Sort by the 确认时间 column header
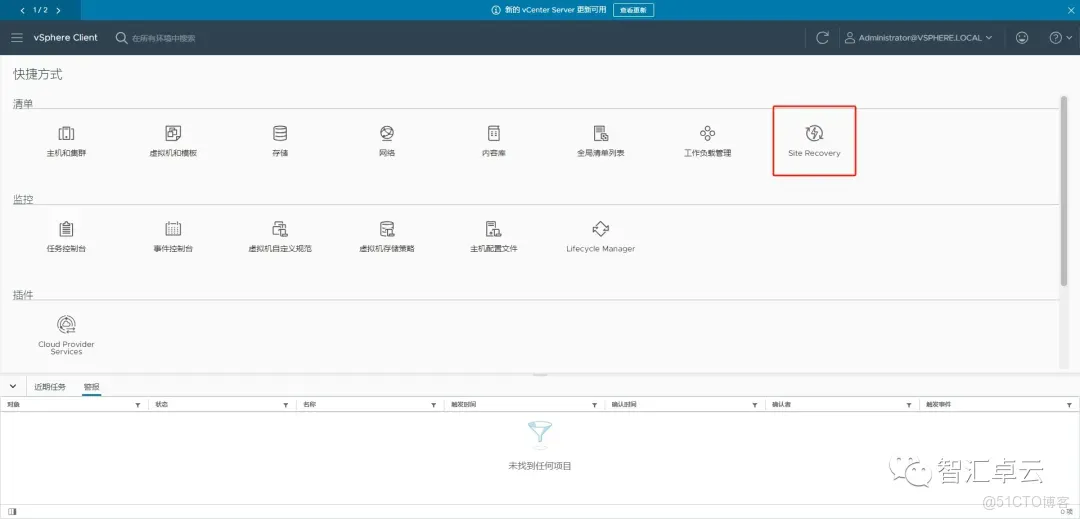1080x519 pixels. (x=624, y=405)
